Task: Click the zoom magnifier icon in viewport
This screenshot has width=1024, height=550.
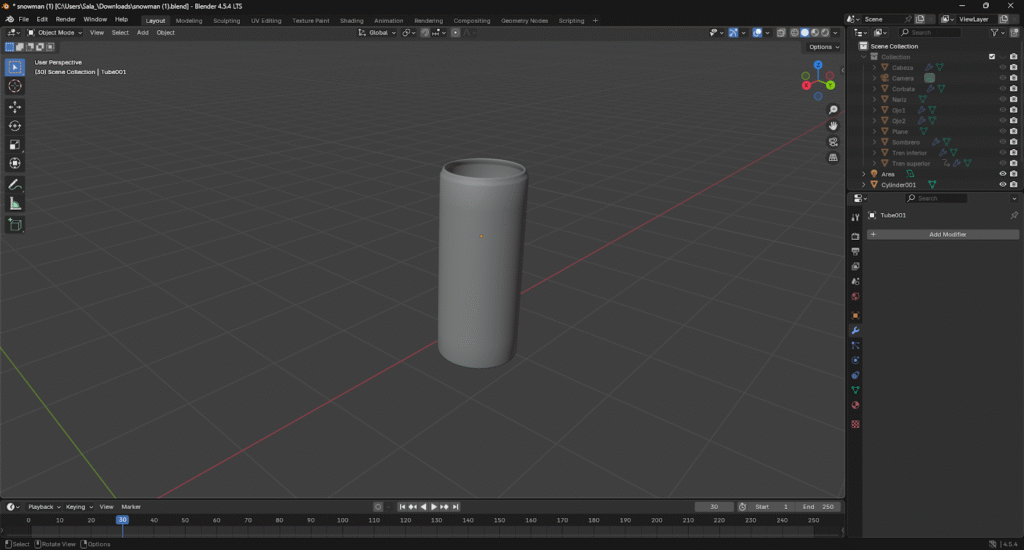Action: pyautogui.click(x=833, y=110)
